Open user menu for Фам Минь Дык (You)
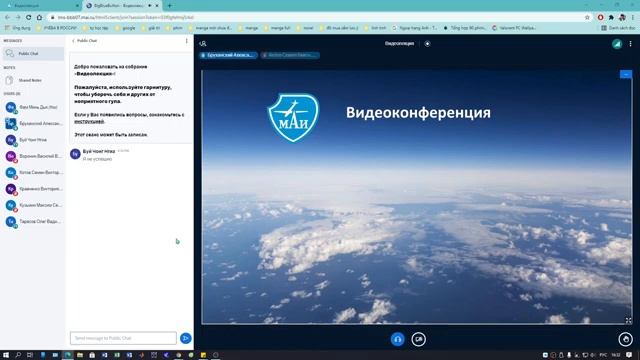This screenshot has height=360, width=640. [x=33, y=107]
